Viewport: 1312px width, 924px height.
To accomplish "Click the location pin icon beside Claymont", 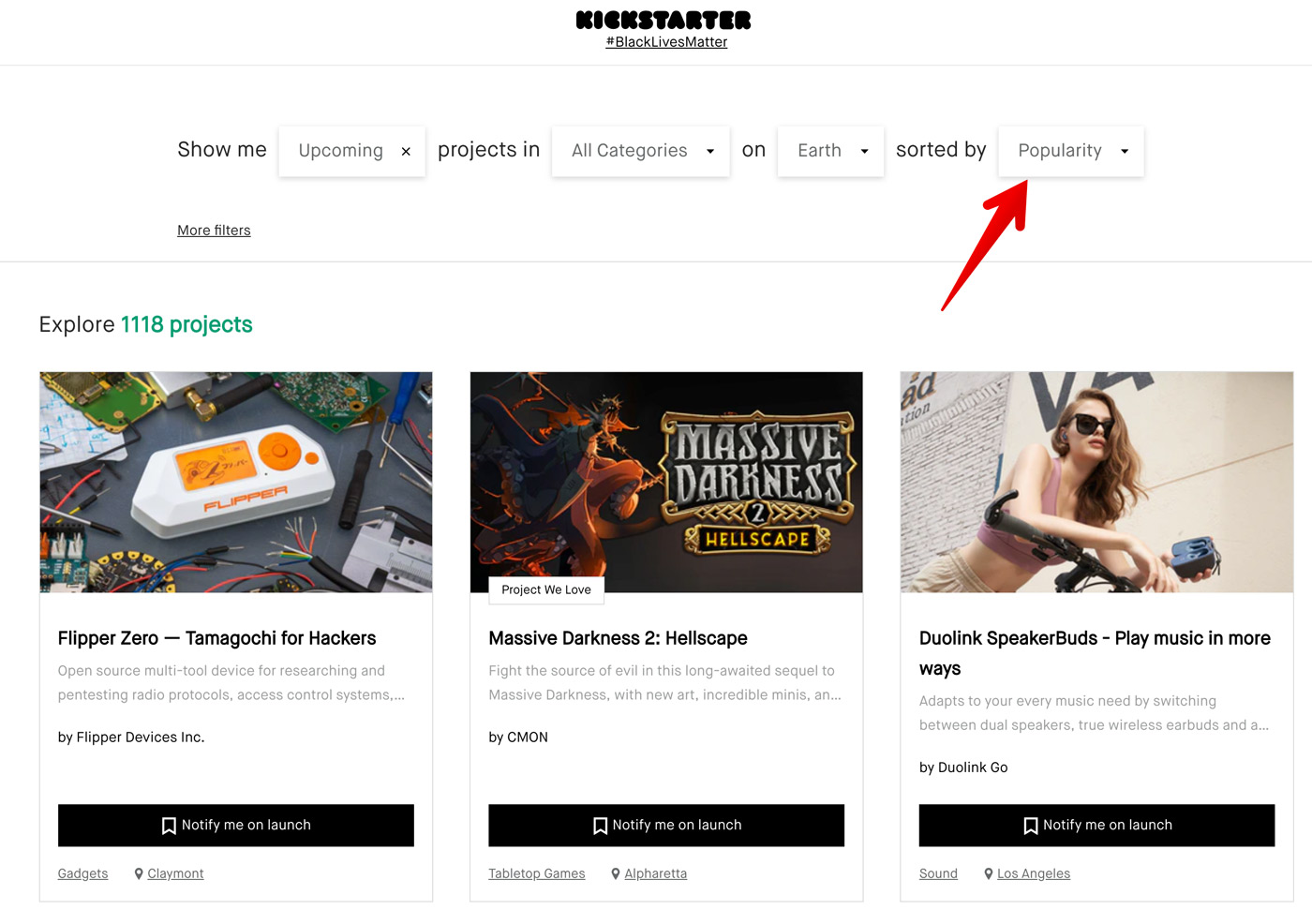I will click(139, 873).
